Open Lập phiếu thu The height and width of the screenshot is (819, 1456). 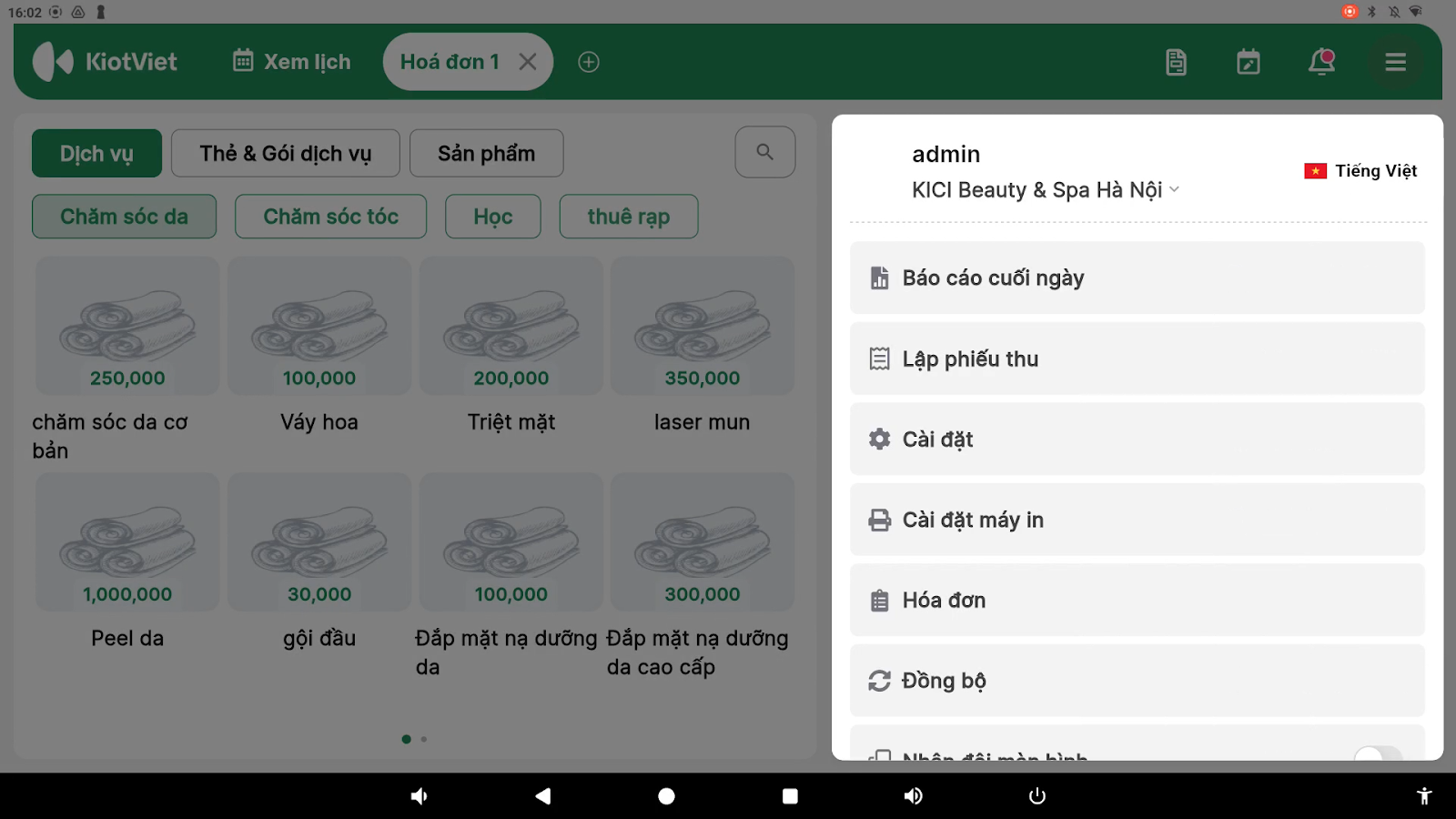pyautogui.click(x=1137, y=359)
